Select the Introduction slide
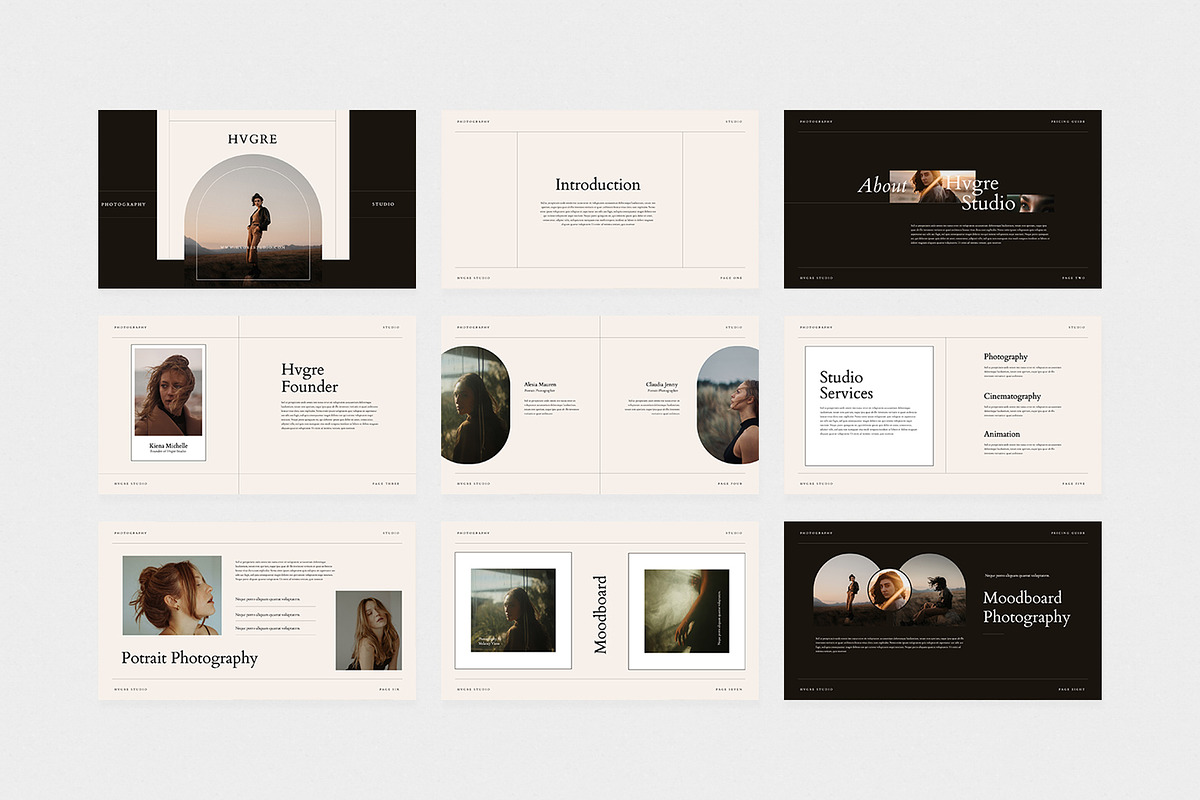Viewport: 1200px width, 800px height. [600, 199]
